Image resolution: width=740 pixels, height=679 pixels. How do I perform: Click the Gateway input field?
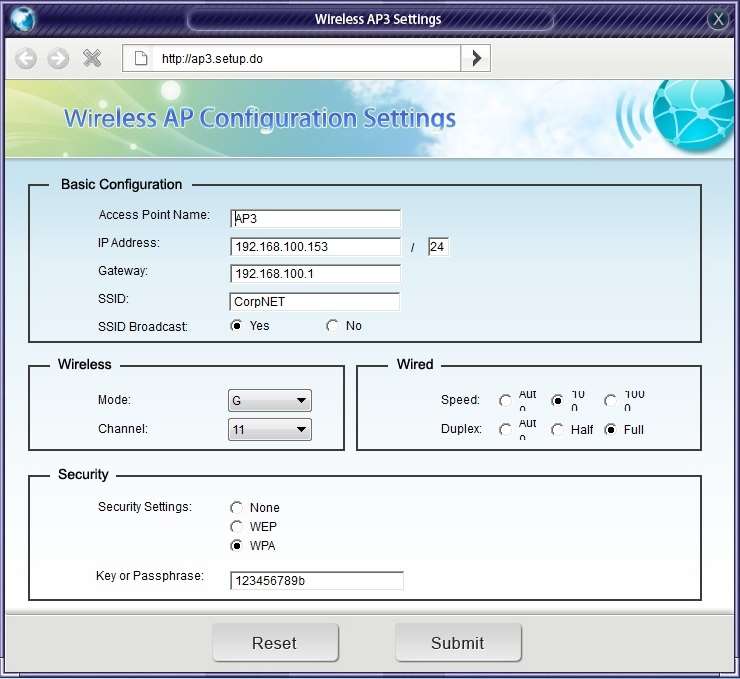(x=315, y=274)
